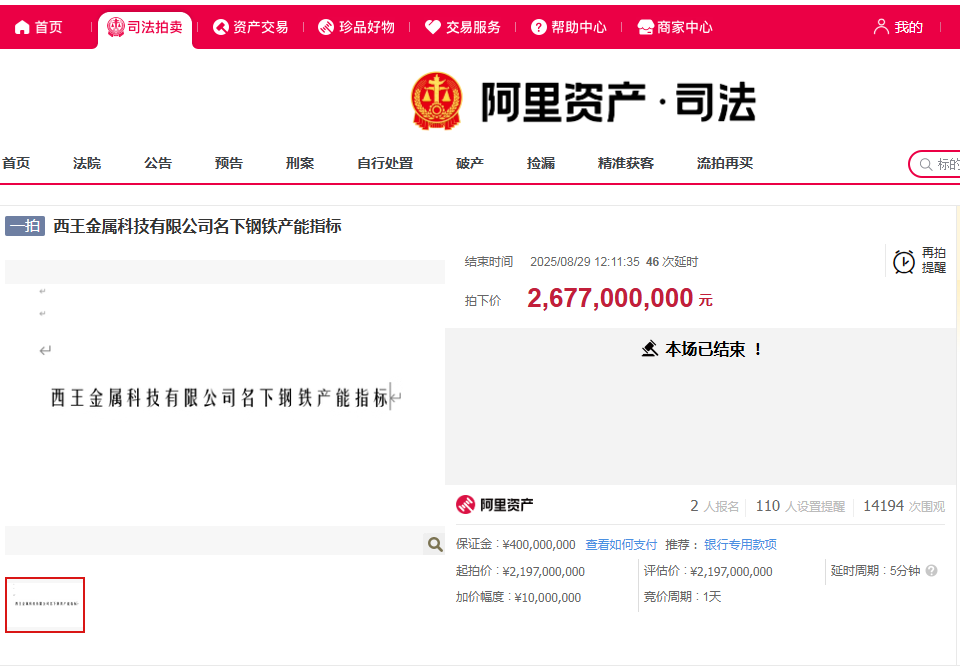Open the 珍品好物 menu item
This screenshot has width=960, height=668.
click(x=367, y=27)
